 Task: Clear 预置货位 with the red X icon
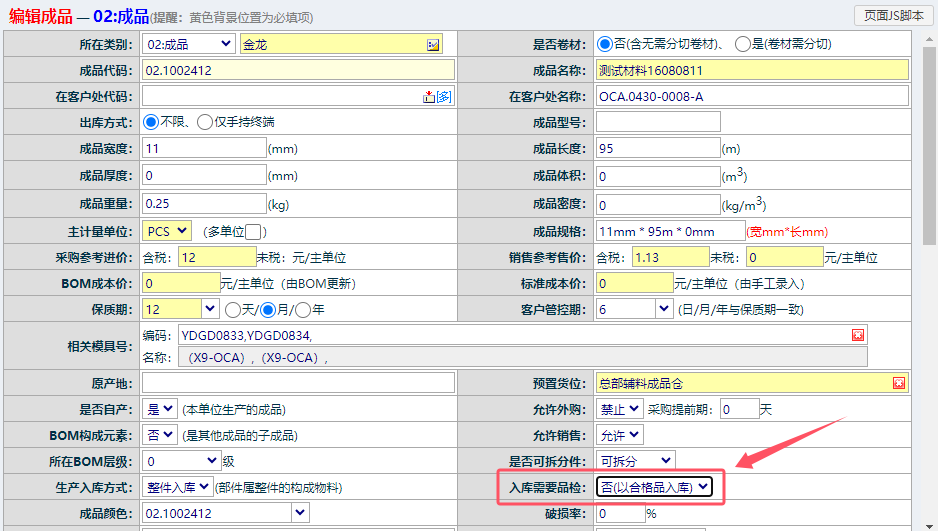point(898,383)
